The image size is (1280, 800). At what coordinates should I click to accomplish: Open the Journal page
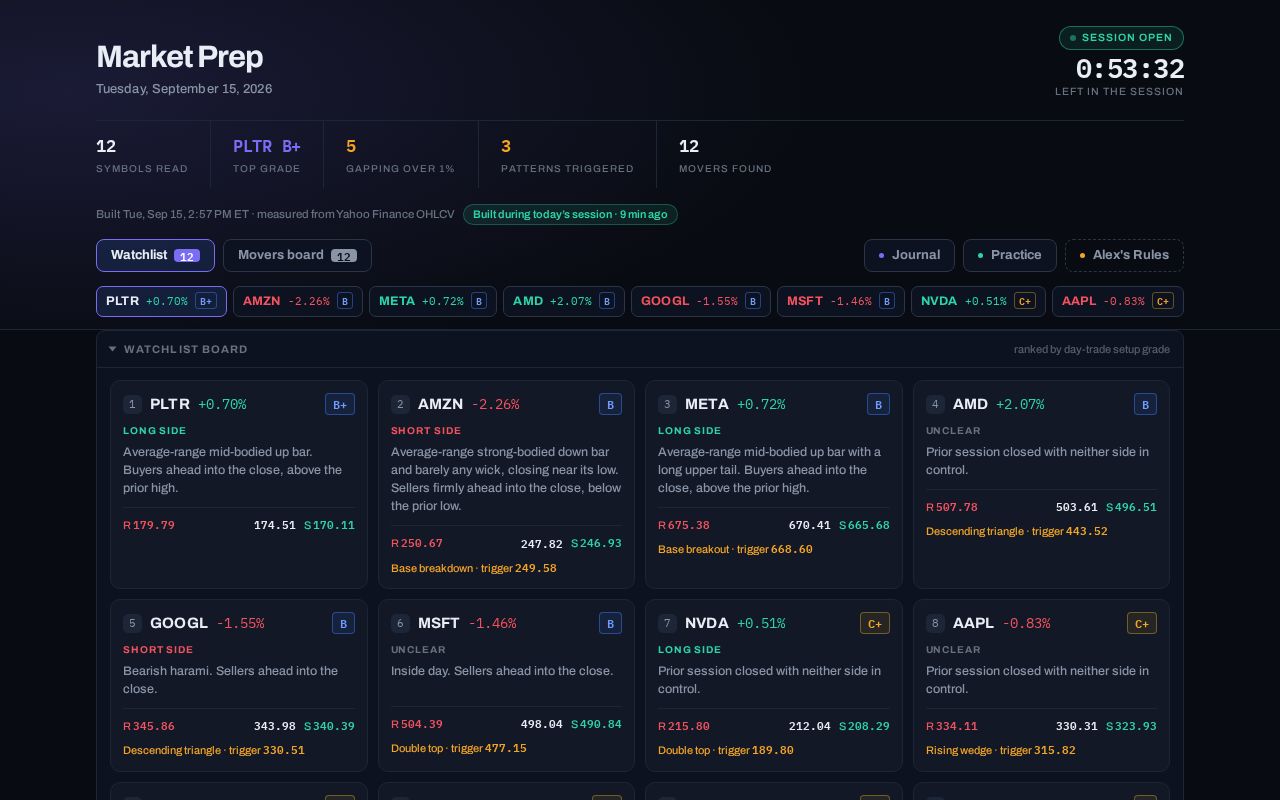click(x=909, y=255)
